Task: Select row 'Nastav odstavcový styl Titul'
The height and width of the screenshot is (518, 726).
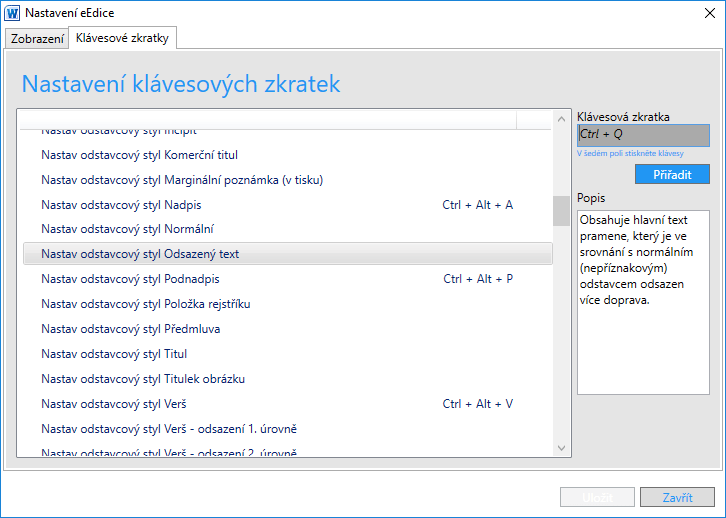Action: pyautogui.click(x=288, y=354)
